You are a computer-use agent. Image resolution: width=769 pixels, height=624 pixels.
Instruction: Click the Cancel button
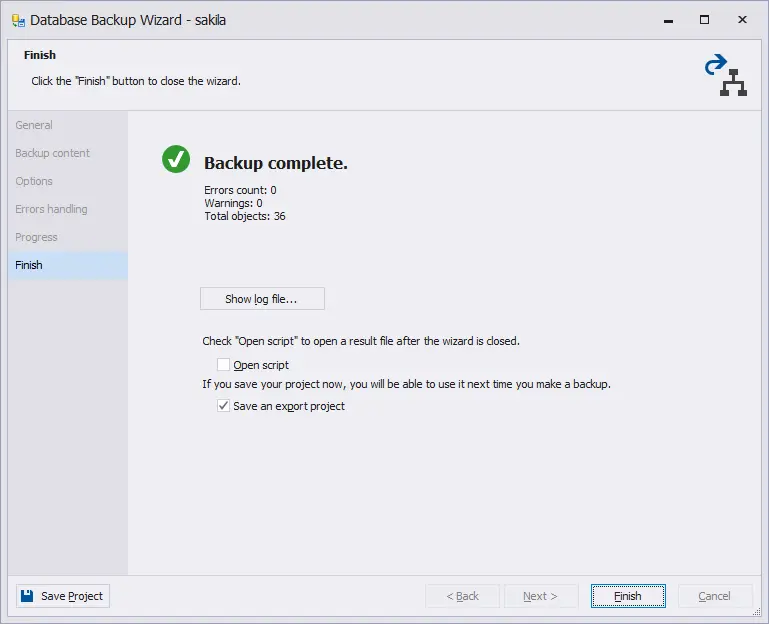pos(715,596)
